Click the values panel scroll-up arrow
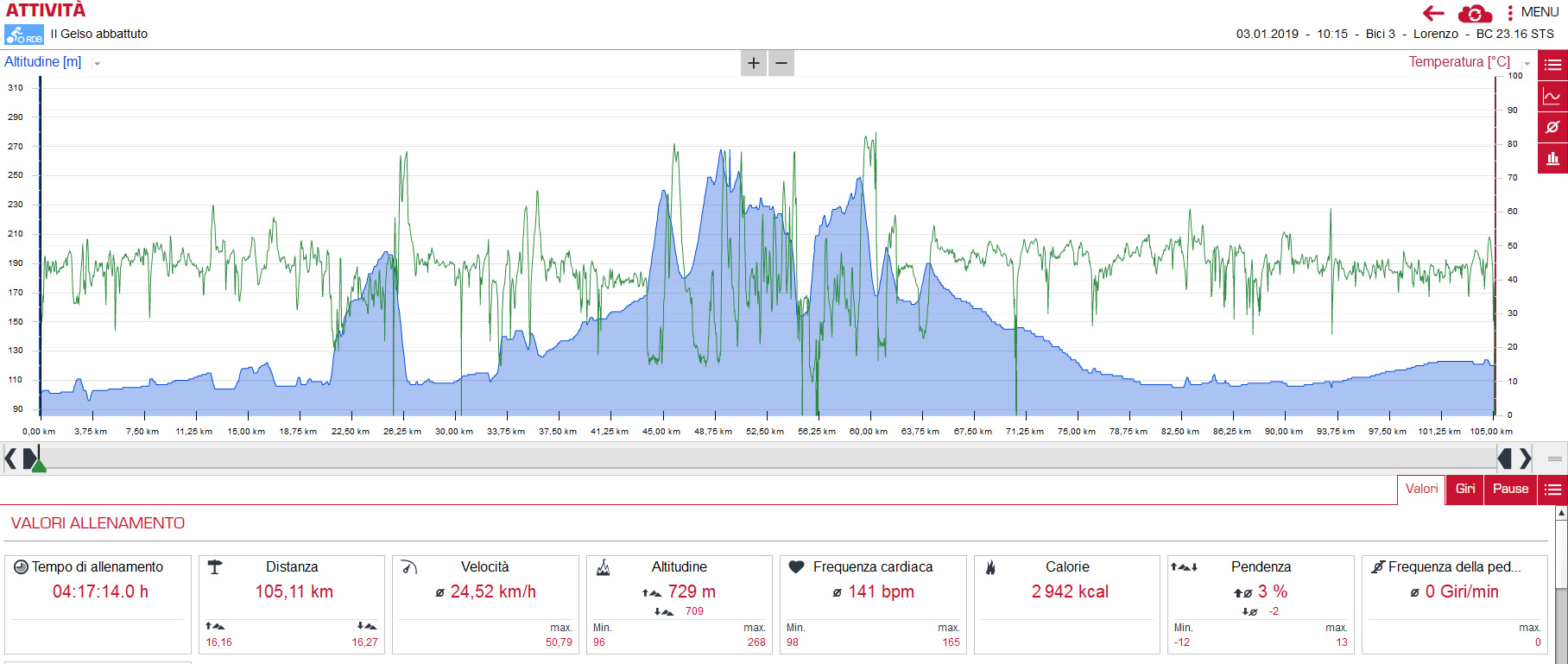Viewport: 1568px width, 664px height. point(1561,513)
